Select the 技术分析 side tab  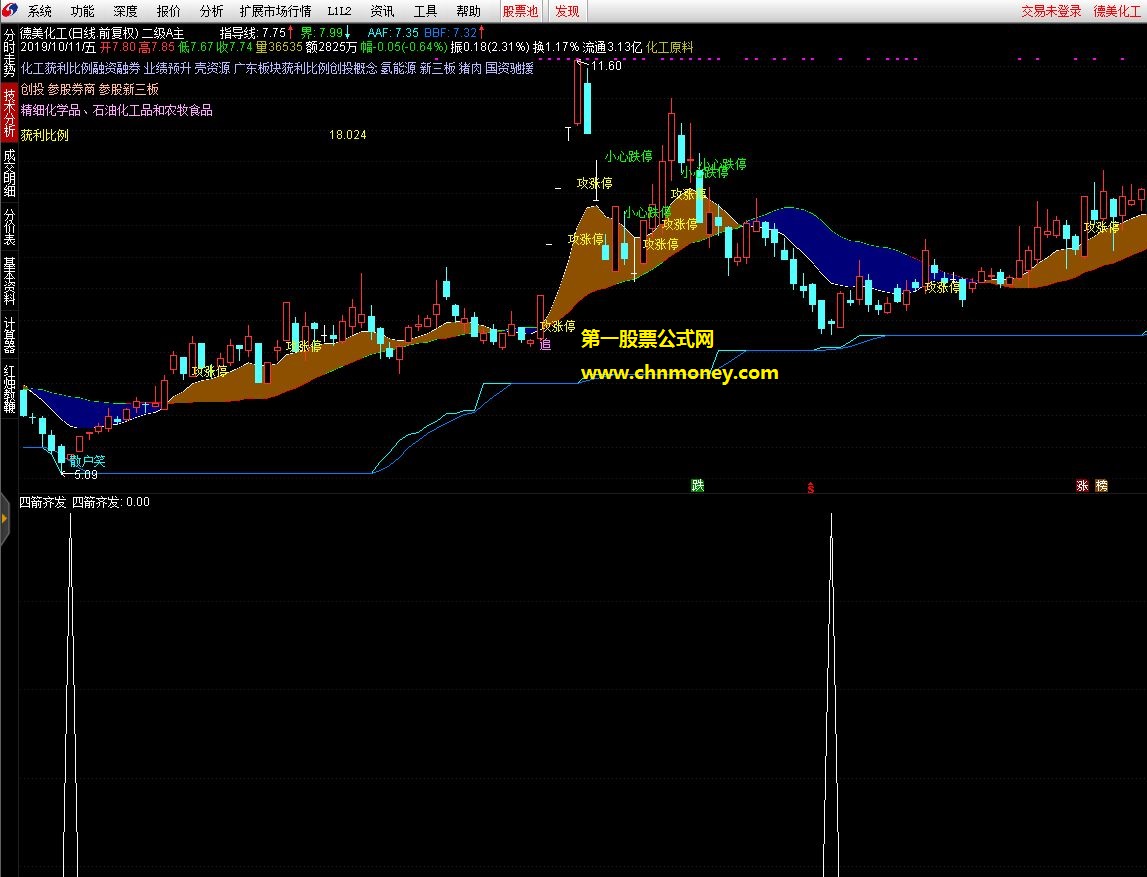point(10,112)
